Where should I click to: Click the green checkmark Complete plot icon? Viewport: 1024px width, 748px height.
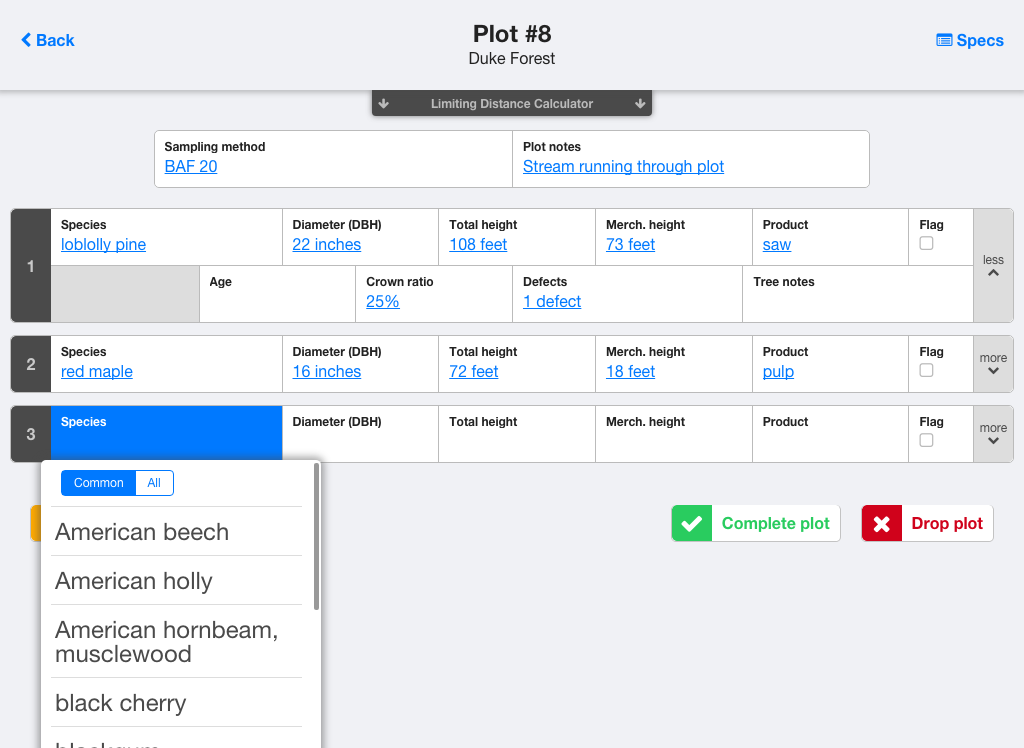[x=691, y=524]
